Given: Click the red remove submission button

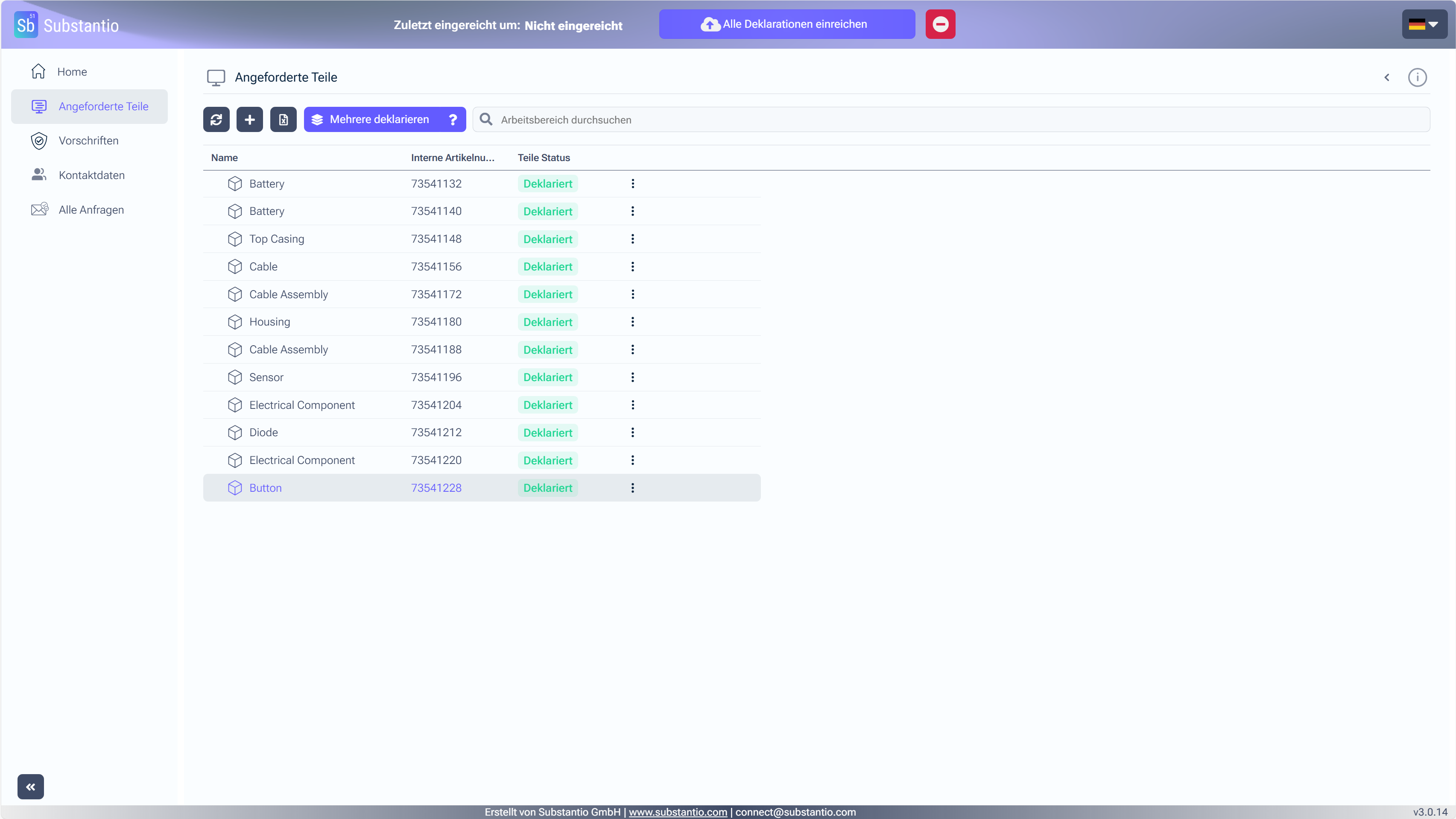Looking at the screenshot, I should click(940, 24).
